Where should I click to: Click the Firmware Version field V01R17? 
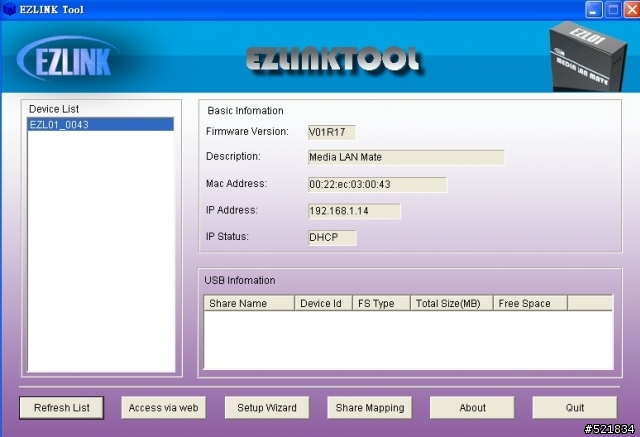click(x=332, y=132)
